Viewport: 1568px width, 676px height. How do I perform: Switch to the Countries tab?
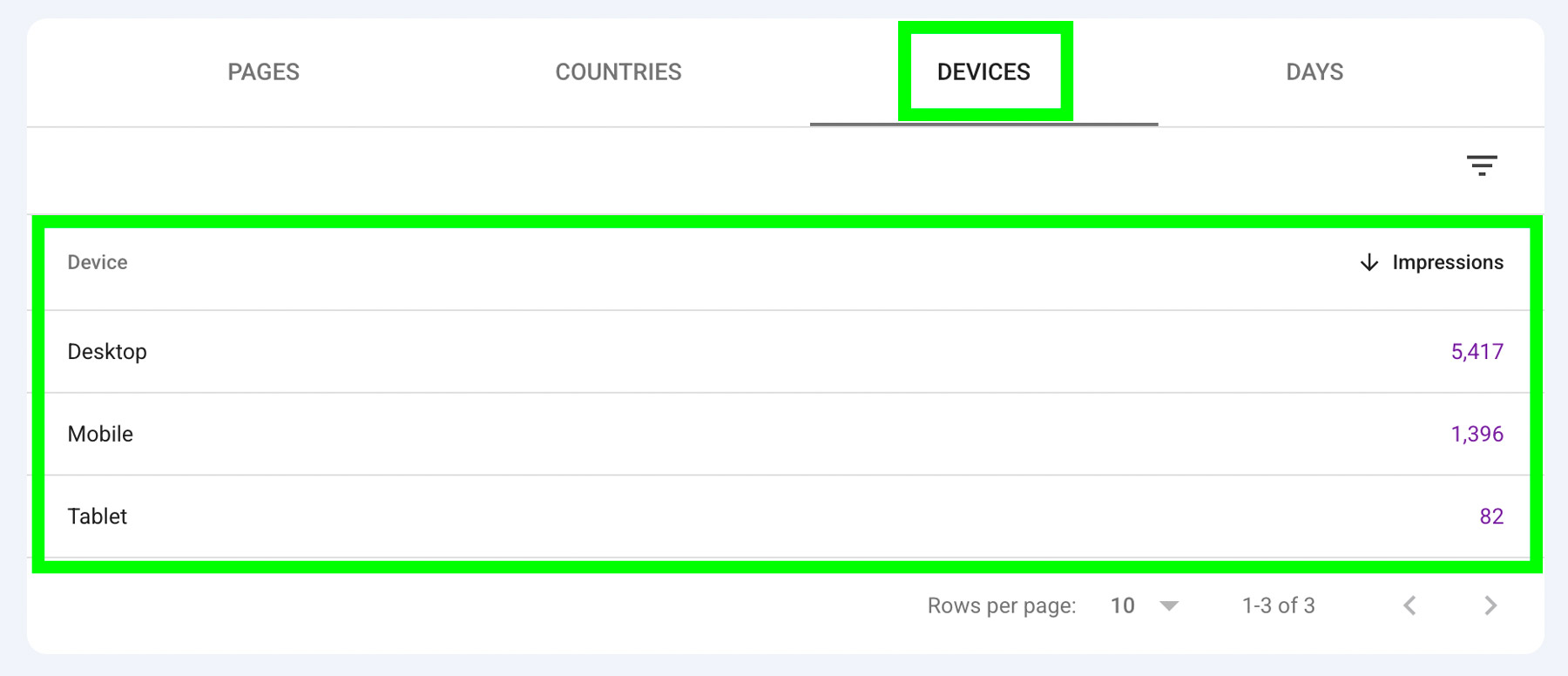[x=618, y=72]
